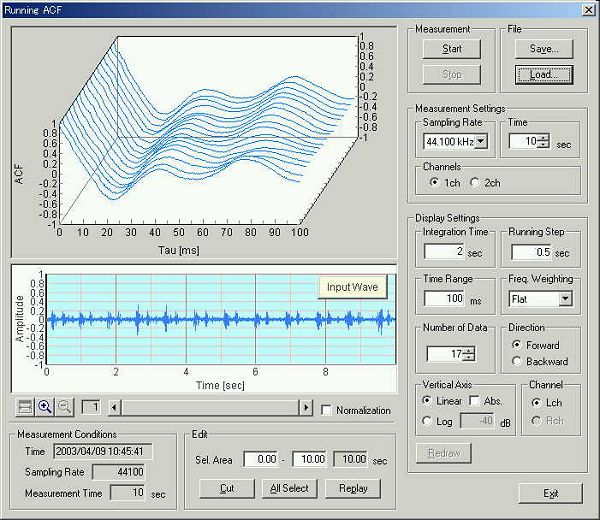Image resolution: width=600 pixels, height=520 pixels.
Task: Click the measurement Time value field
Action: pyautogui.click(x=523, y=141)
